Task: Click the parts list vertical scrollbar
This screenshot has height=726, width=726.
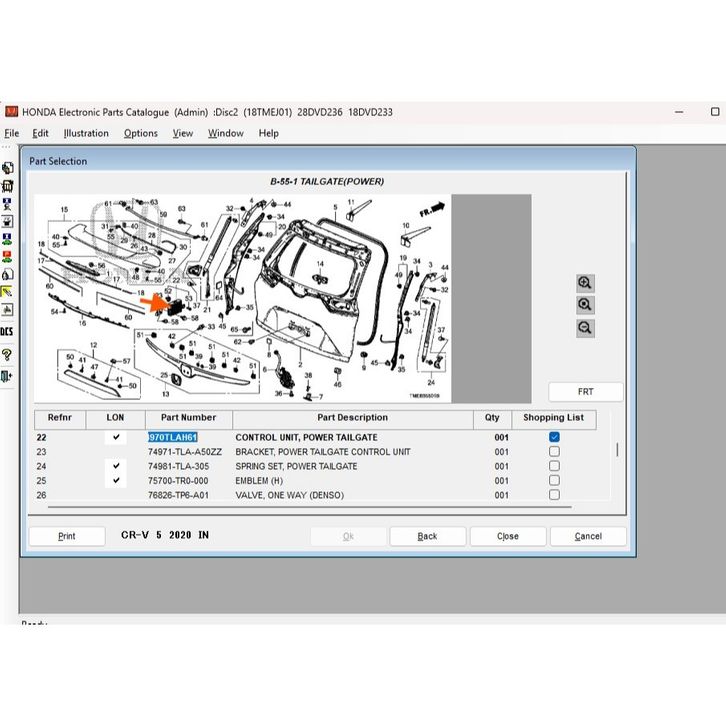Action: pos(617,450)
